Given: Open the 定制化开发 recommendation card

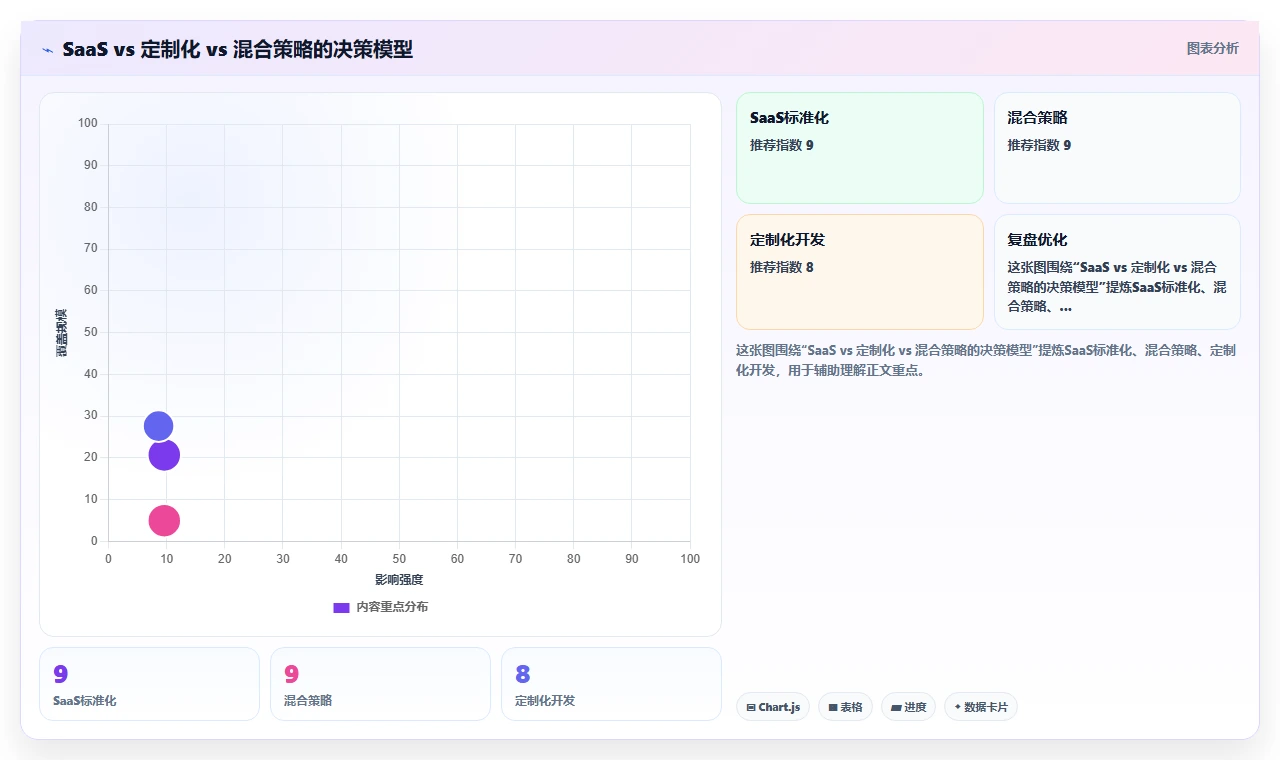Looking at the screenshot, I should (x=860, y=272).
